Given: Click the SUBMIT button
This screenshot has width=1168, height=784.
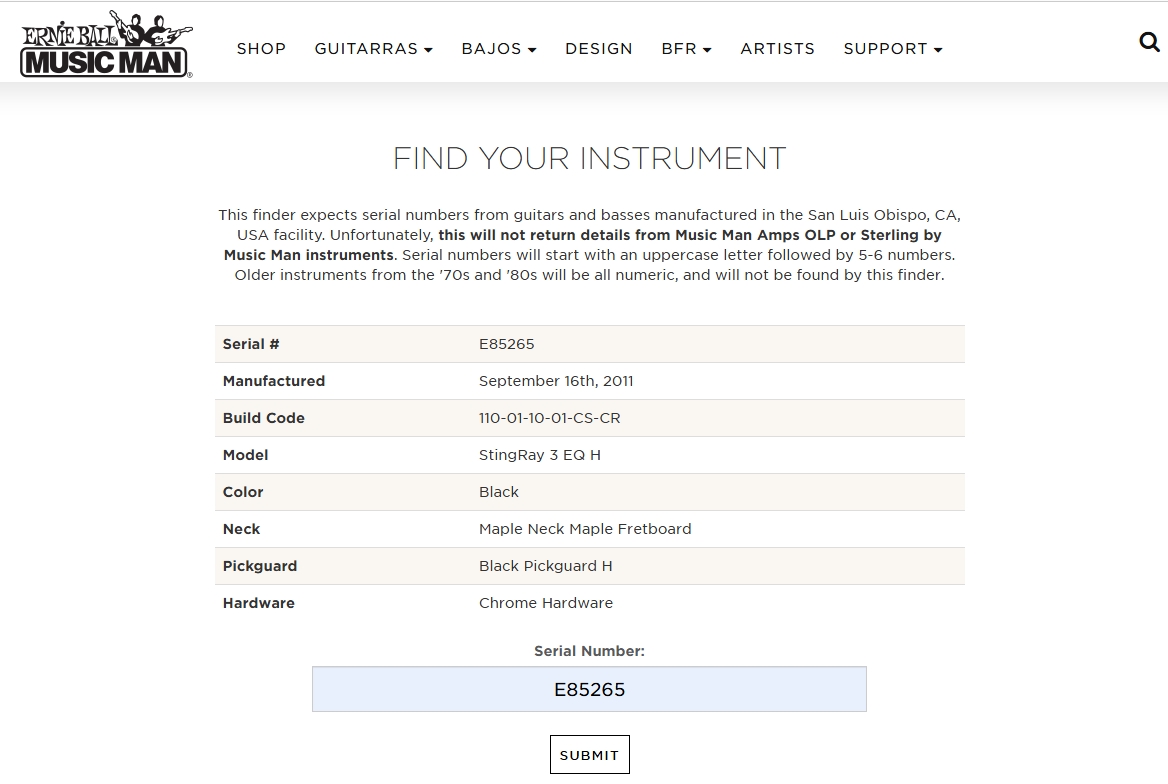Looking at the screenshot, I should coord(590,755).
